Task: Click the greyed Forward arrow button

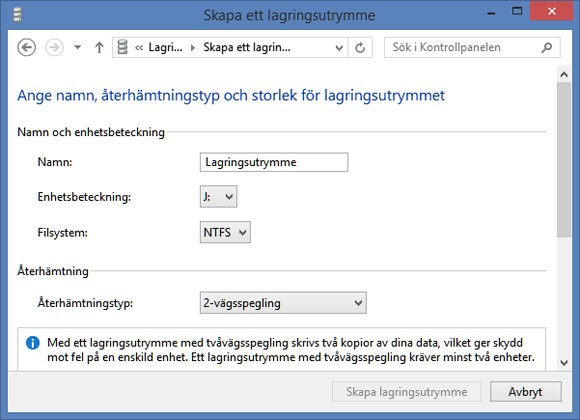Action: [54, 47]
